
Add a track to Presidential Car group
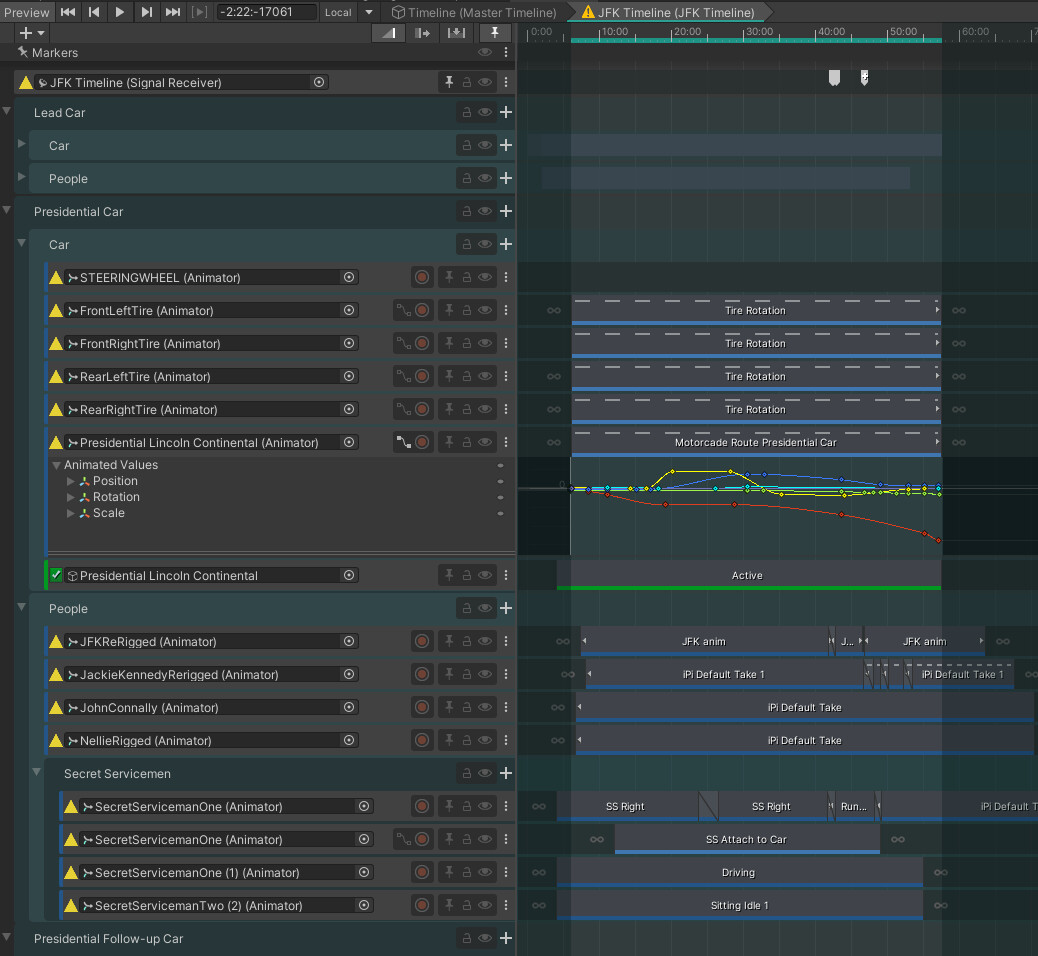tap(506, 211)
